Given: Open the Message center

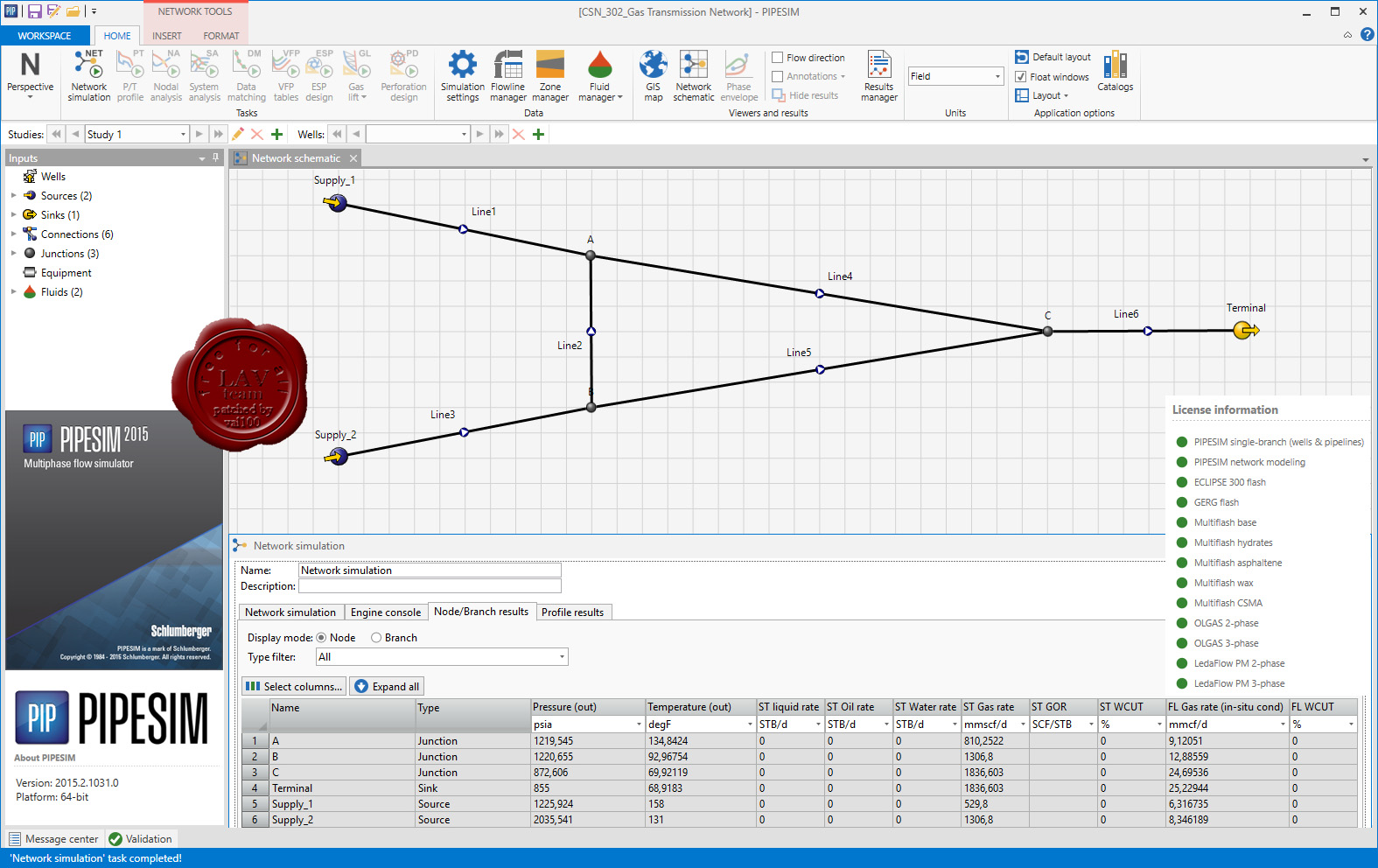Looking at the screenshot, I should pos(54,839).
